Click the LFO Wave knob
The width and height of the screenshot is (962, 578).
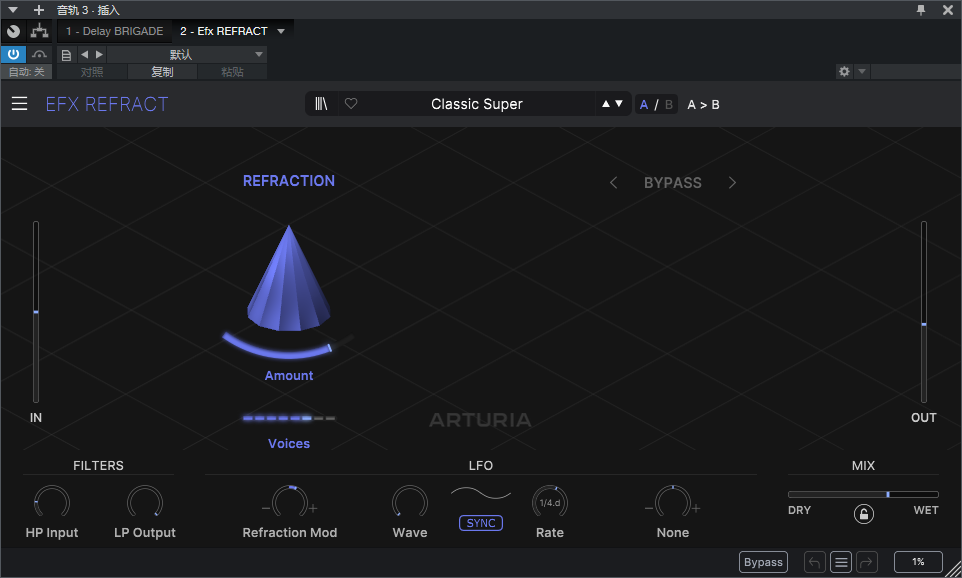tap(410, 503)
